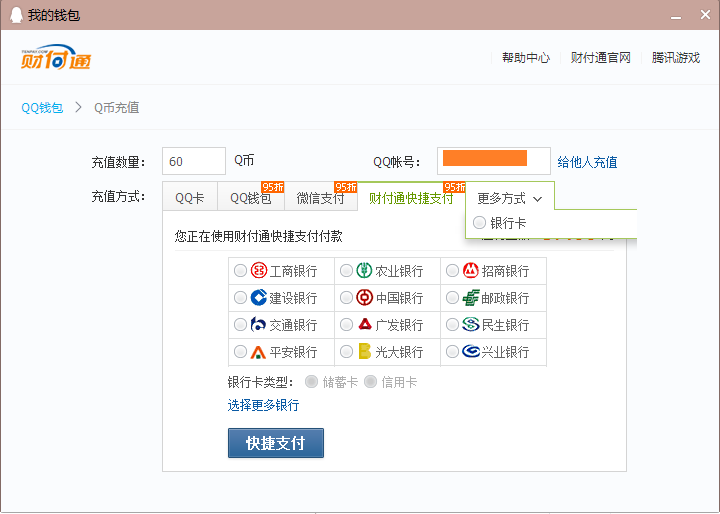Click the 农业银行 logo icon
Image resolution: width=720 pixels, height=514 pixels.
(x=364, y=271)
